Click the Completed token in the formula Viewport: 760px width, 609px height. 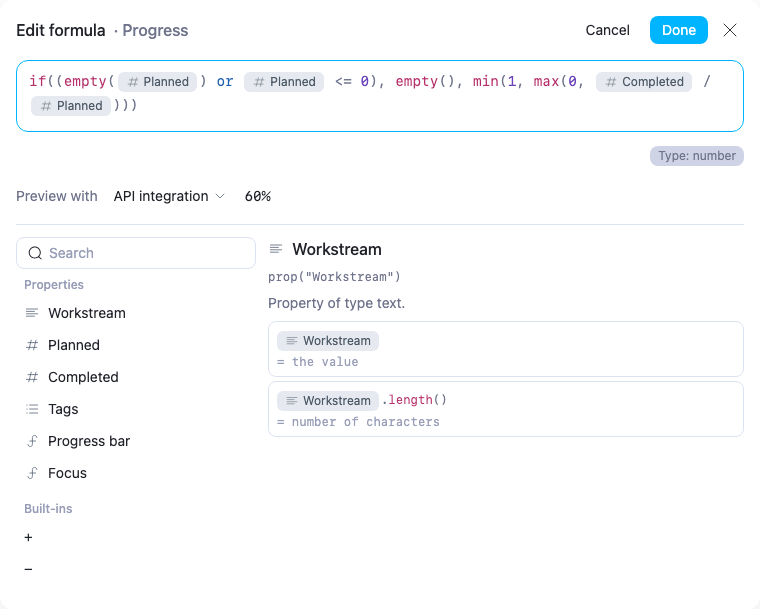pos(644,81)
